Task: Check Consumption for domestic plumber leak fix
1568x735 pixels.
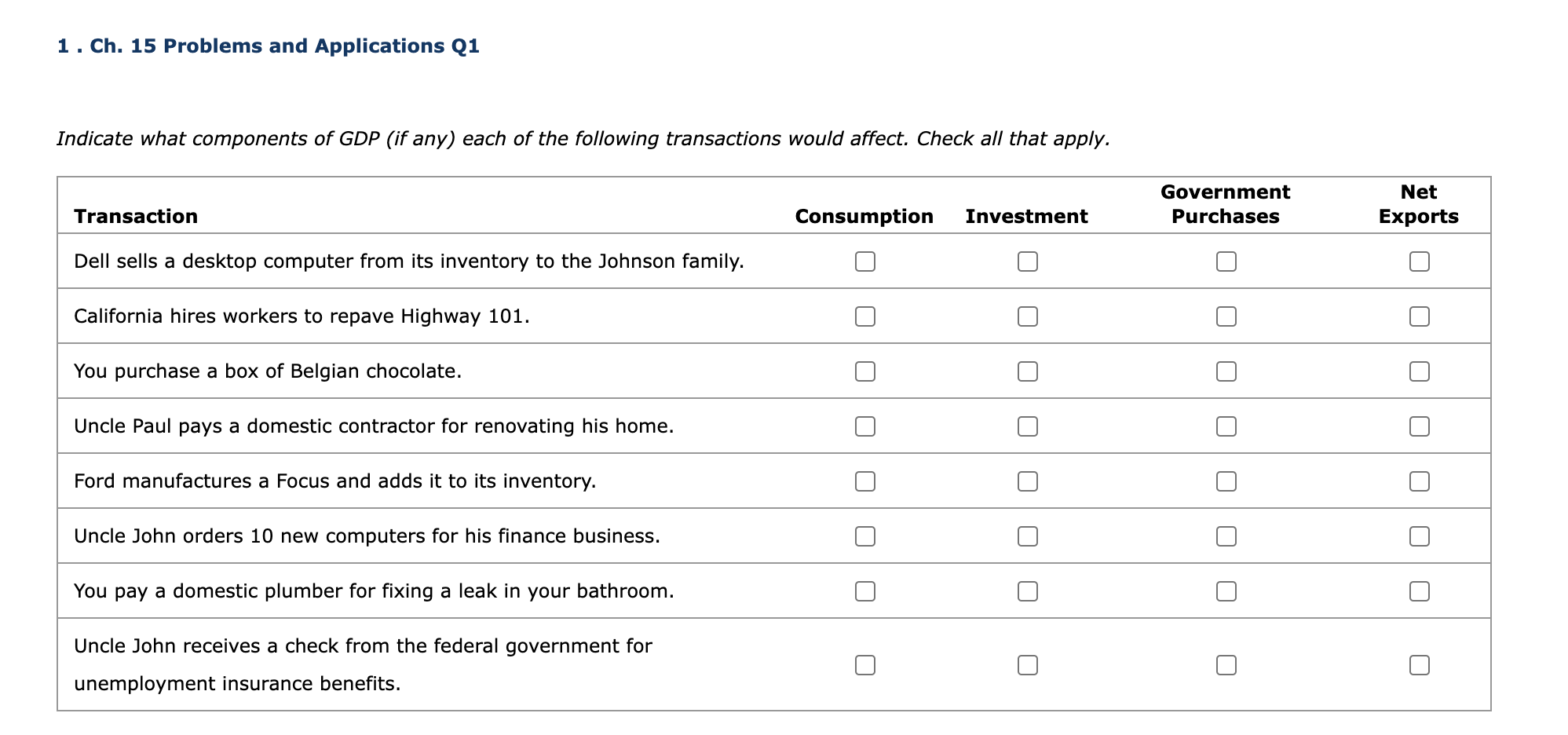Action: tap(864, 591)
